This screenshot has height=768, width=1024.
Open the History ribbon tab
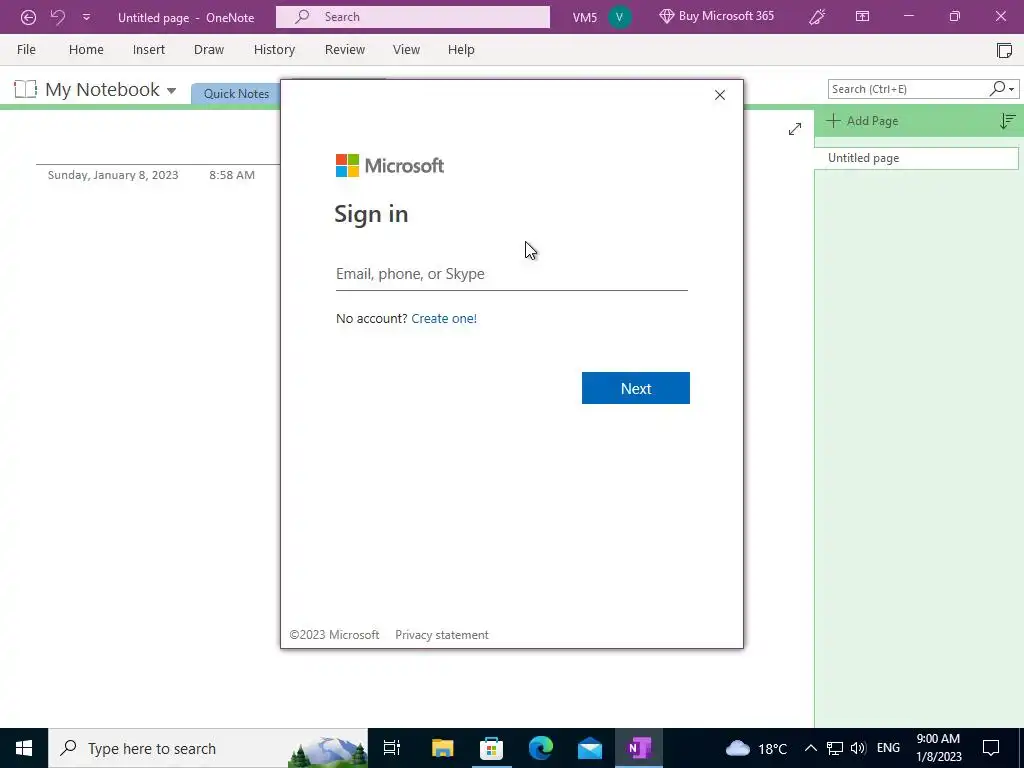[x=274, y=50]
